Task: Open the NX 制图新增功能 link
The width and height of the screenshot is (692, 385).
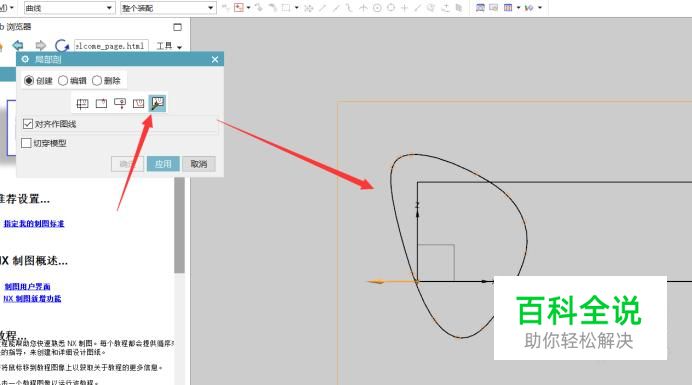Action: pyautogui.click(x=32, y=299)
